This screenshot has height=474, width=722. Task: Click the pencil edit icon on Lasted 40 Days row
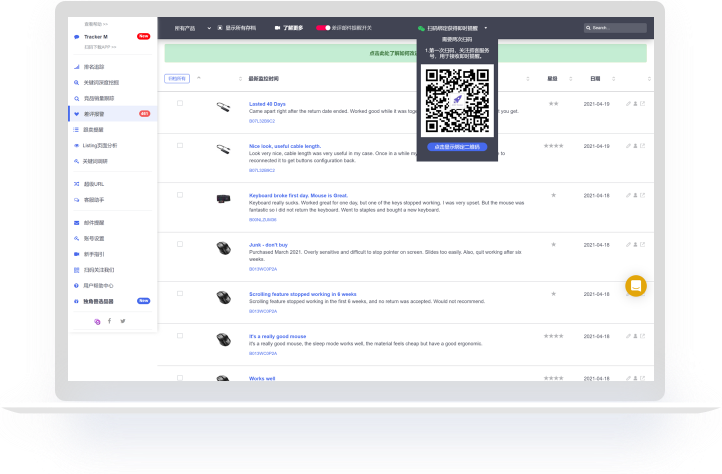[628, 104]
